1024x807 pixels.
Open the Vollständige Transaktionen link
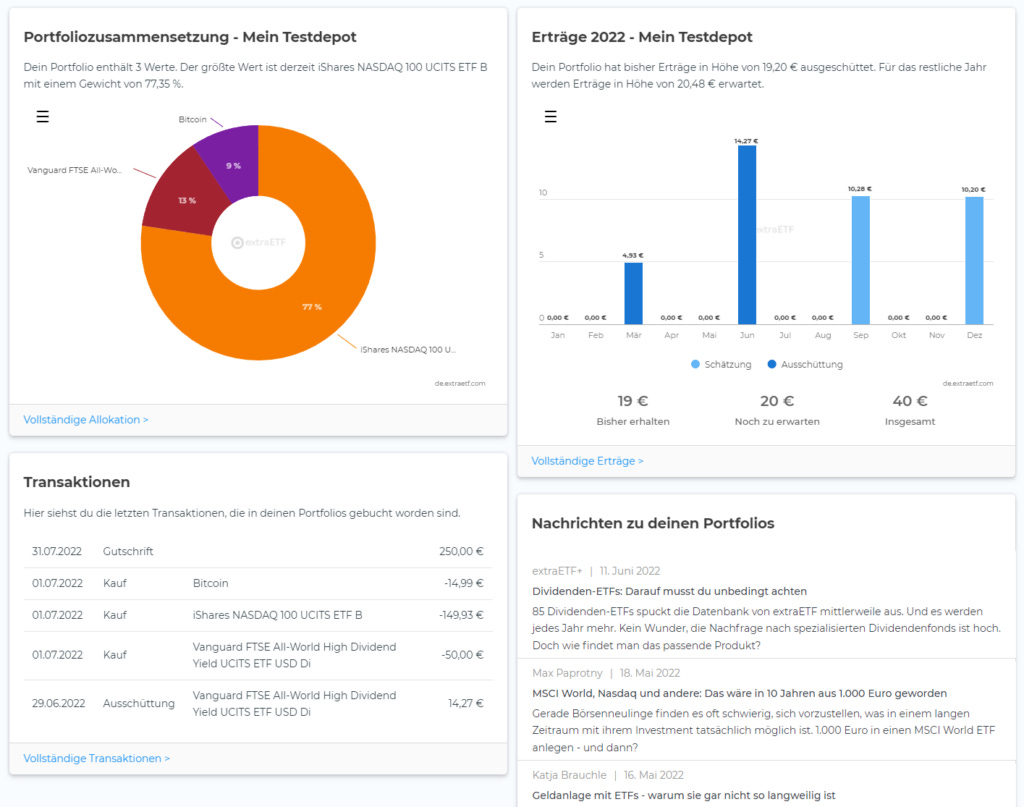[97, 758]
